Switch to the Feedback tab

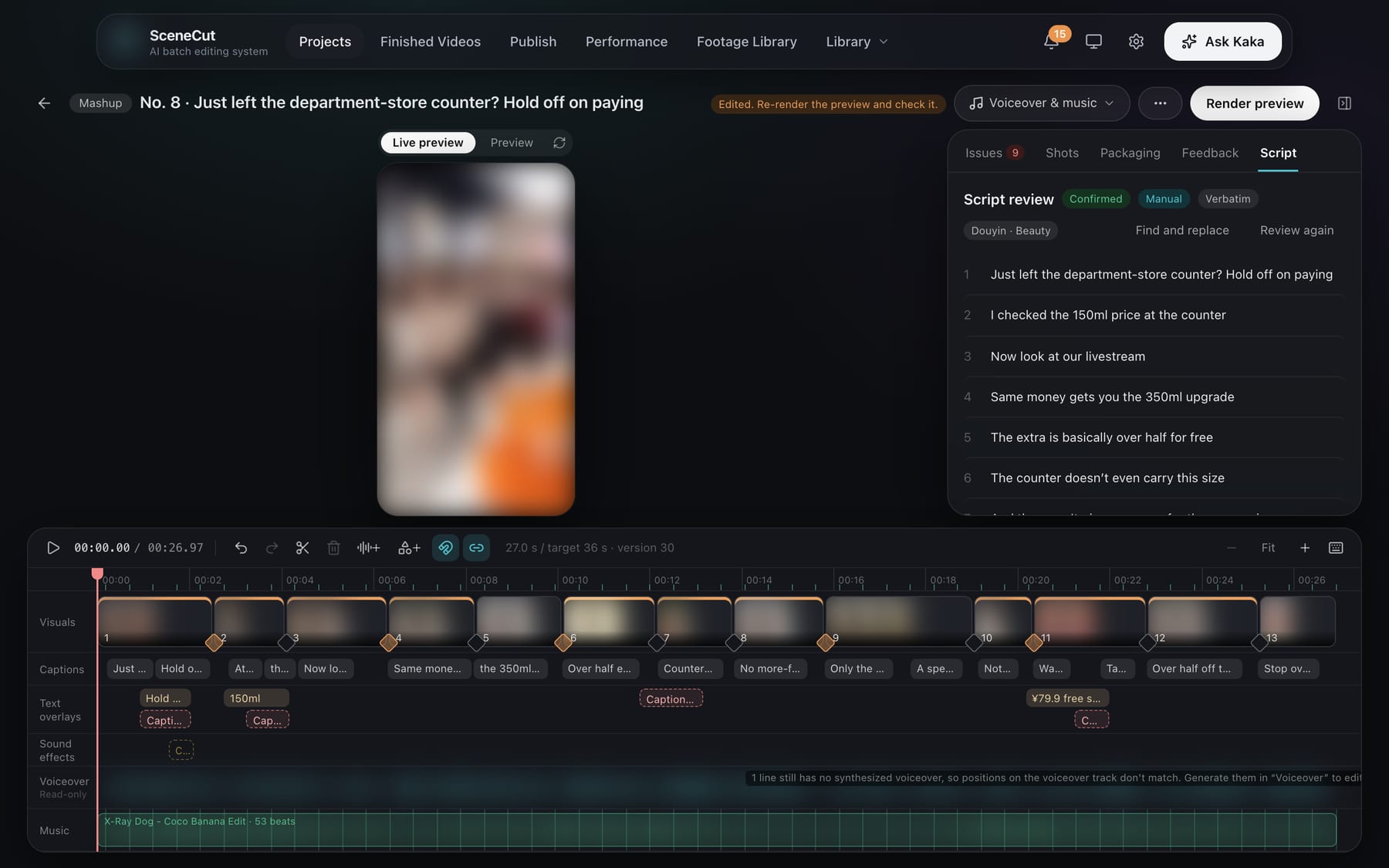tap(1209, 153)
